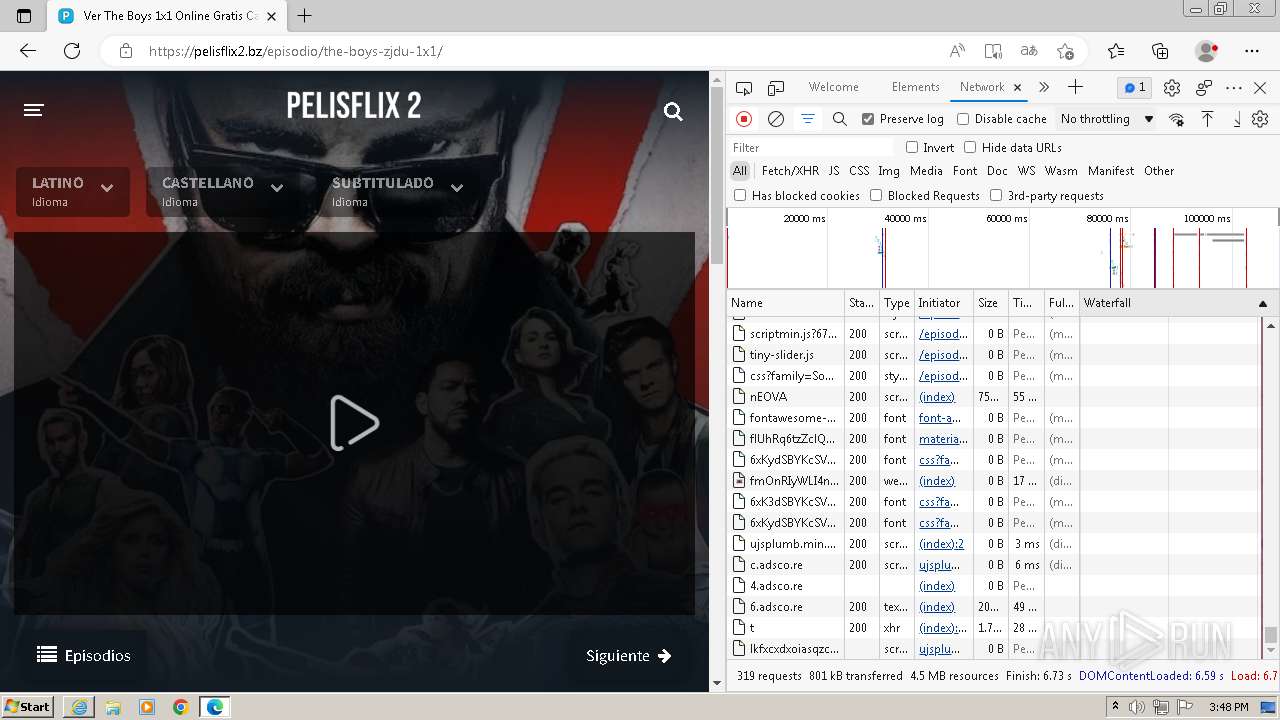Image resolution: width=1280 pixels, height=720 pixels.
Task: Expand the LATINO language dropdown
Action: pos(72,191)
